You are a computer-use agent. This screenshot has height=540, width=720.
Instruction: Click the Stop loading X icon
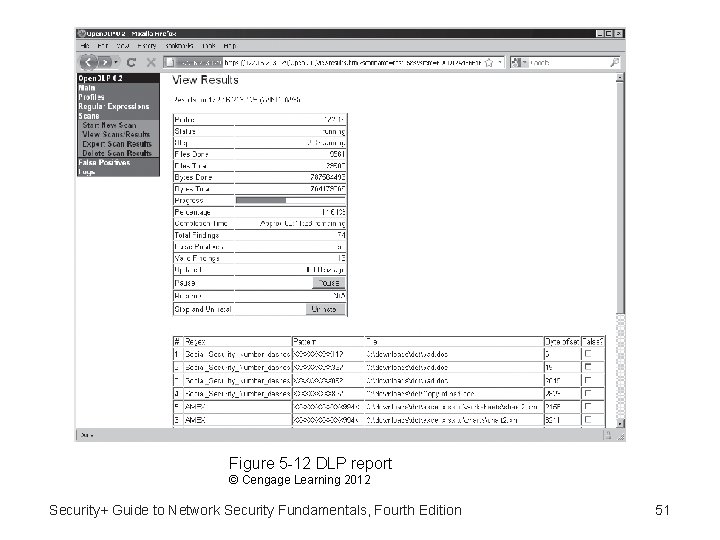(x=151, y=62)
